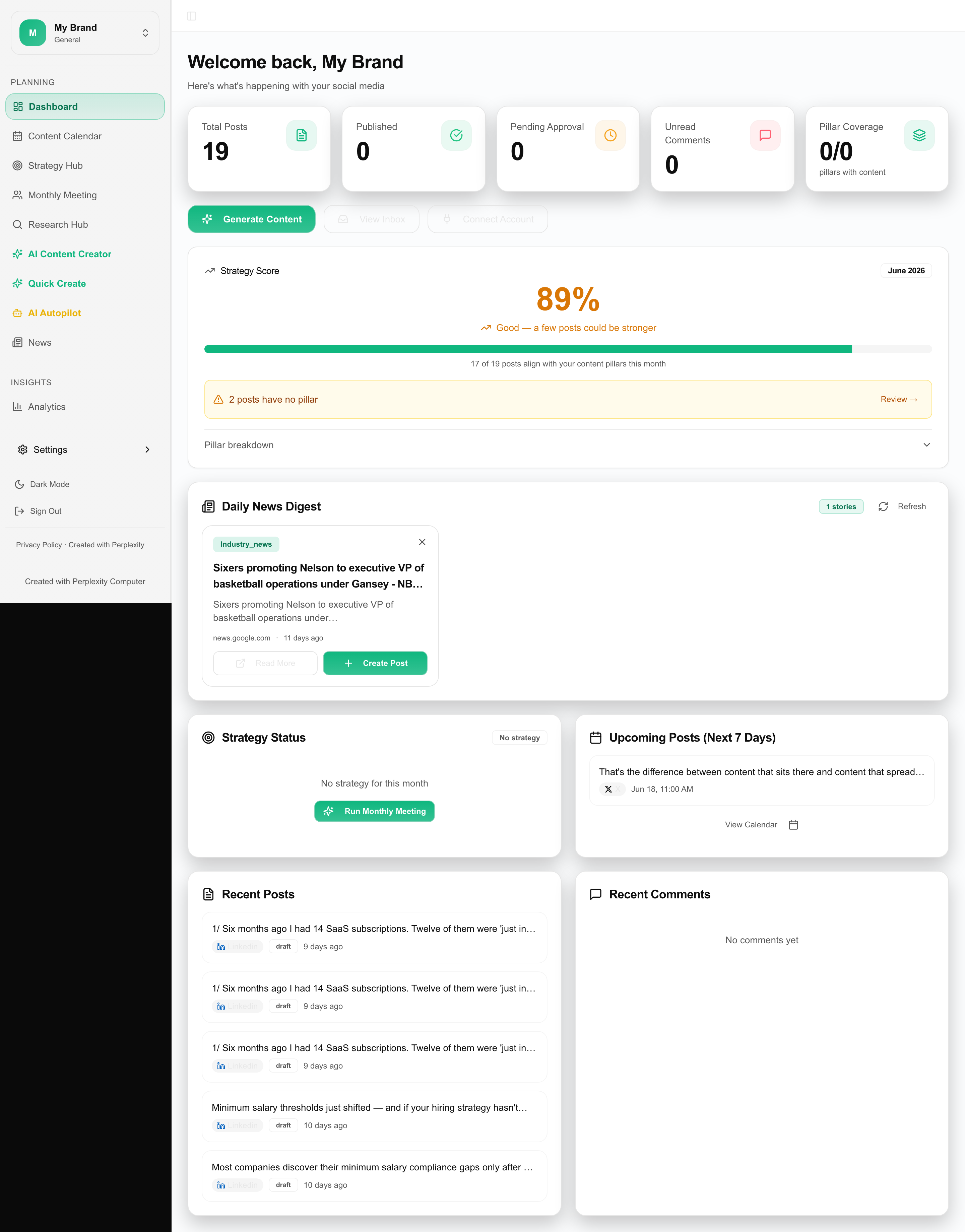Click the Pending Approval clock icon
Viewport: 965px width, 1232px height.
click(610, 136)
